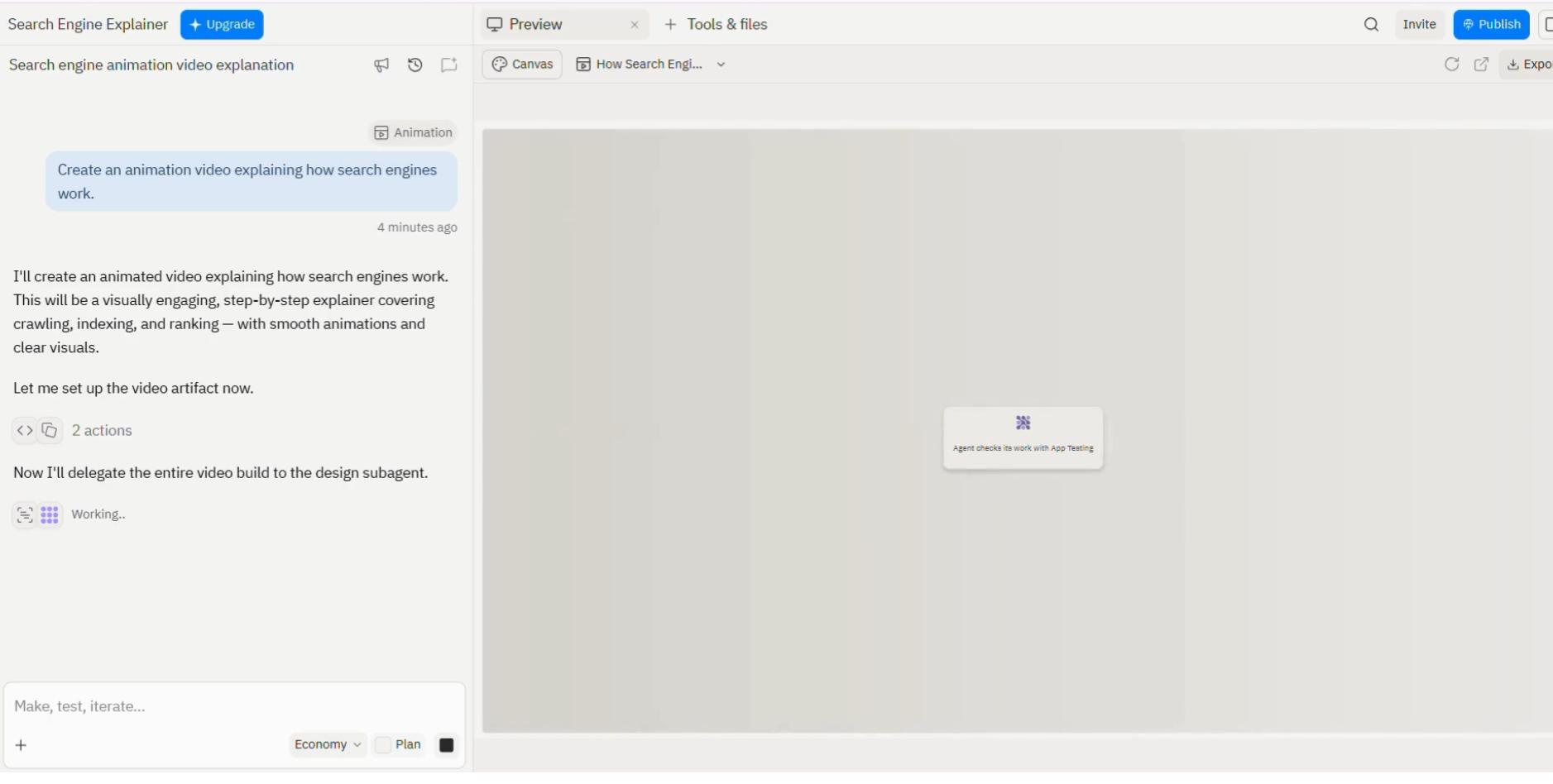
Task: Open preview in new window icon
Action: [x=1481, y=65]
